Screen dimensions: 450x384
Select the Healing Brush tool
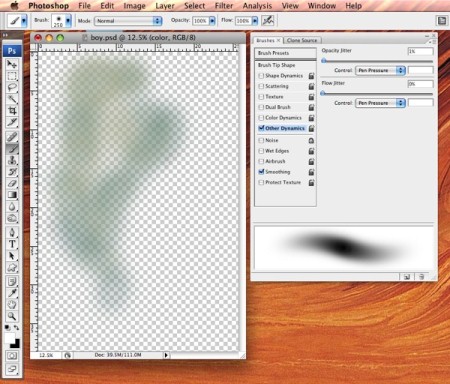pos(12,137)
